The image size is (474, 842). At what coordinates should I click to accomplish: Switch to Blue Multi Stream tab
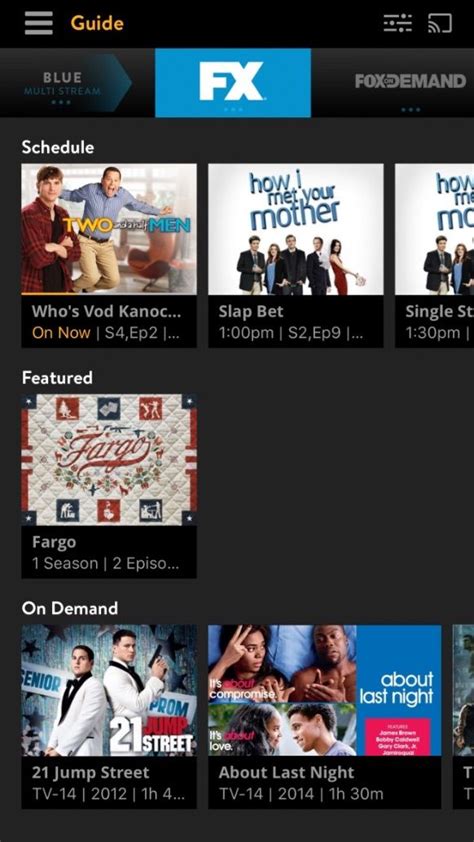coord(62,83)
